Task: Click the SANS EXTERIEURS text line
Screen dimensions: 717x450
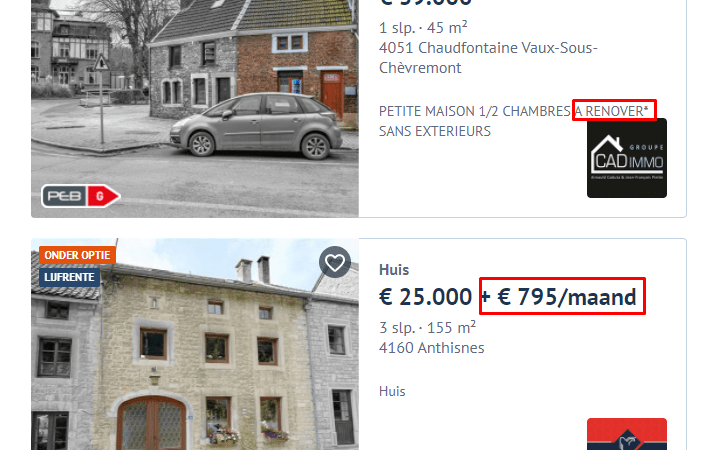Action: pyautogui.click(x=434, y=131)
